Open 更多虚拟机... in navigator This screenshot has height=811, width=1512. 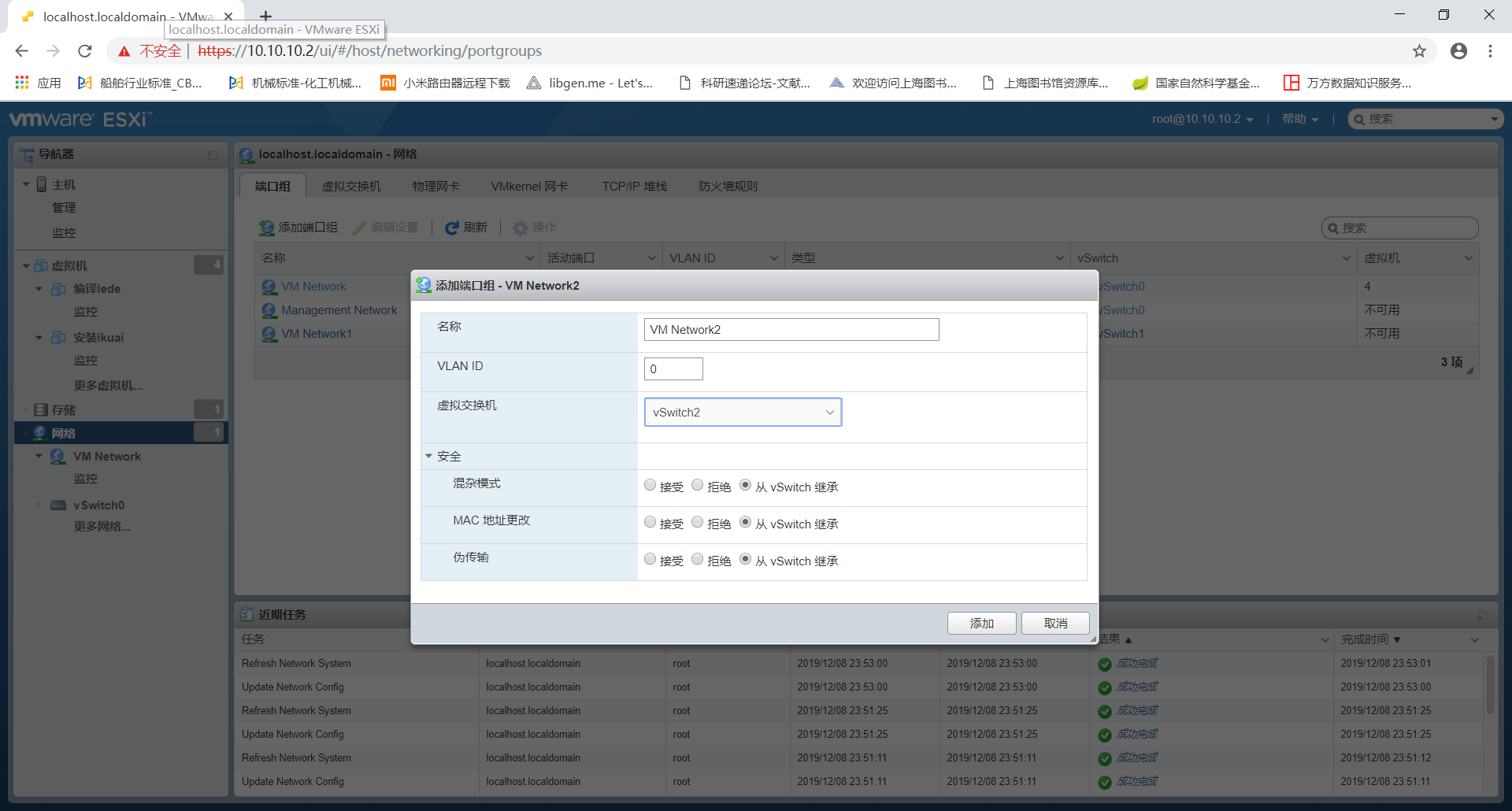point(108,386)
